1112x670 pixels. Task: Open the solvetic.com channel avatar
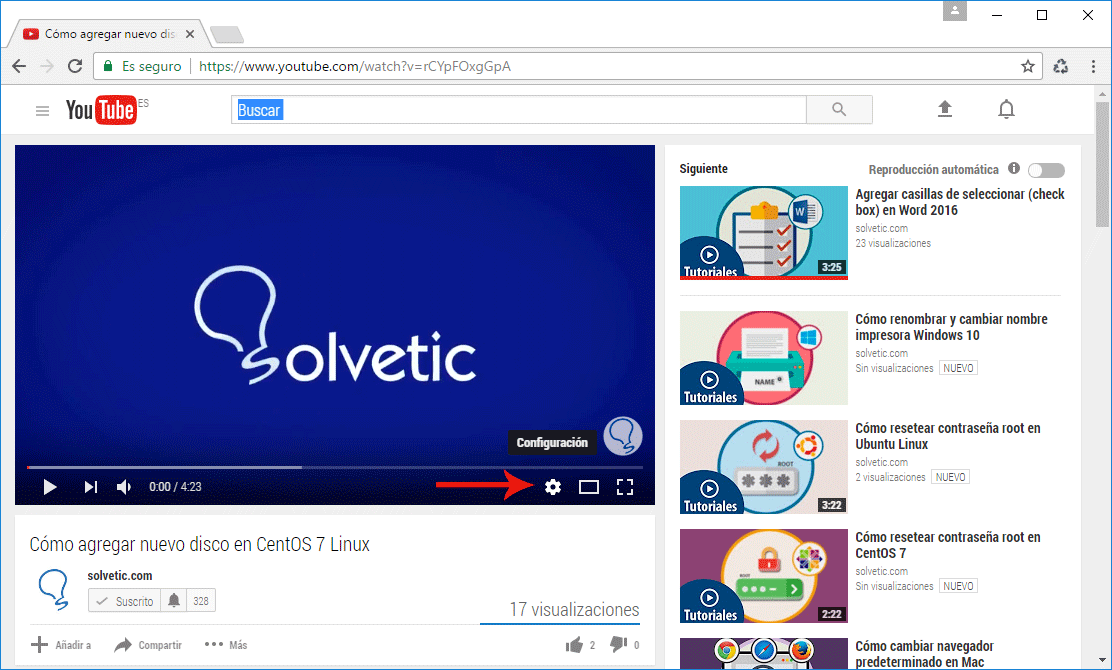click(54, 590)
